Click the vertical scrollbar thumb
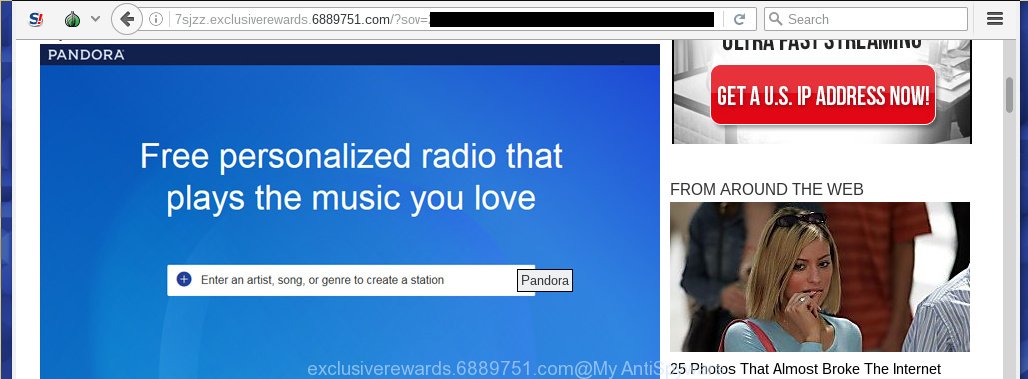 [x=1010, y=94]
